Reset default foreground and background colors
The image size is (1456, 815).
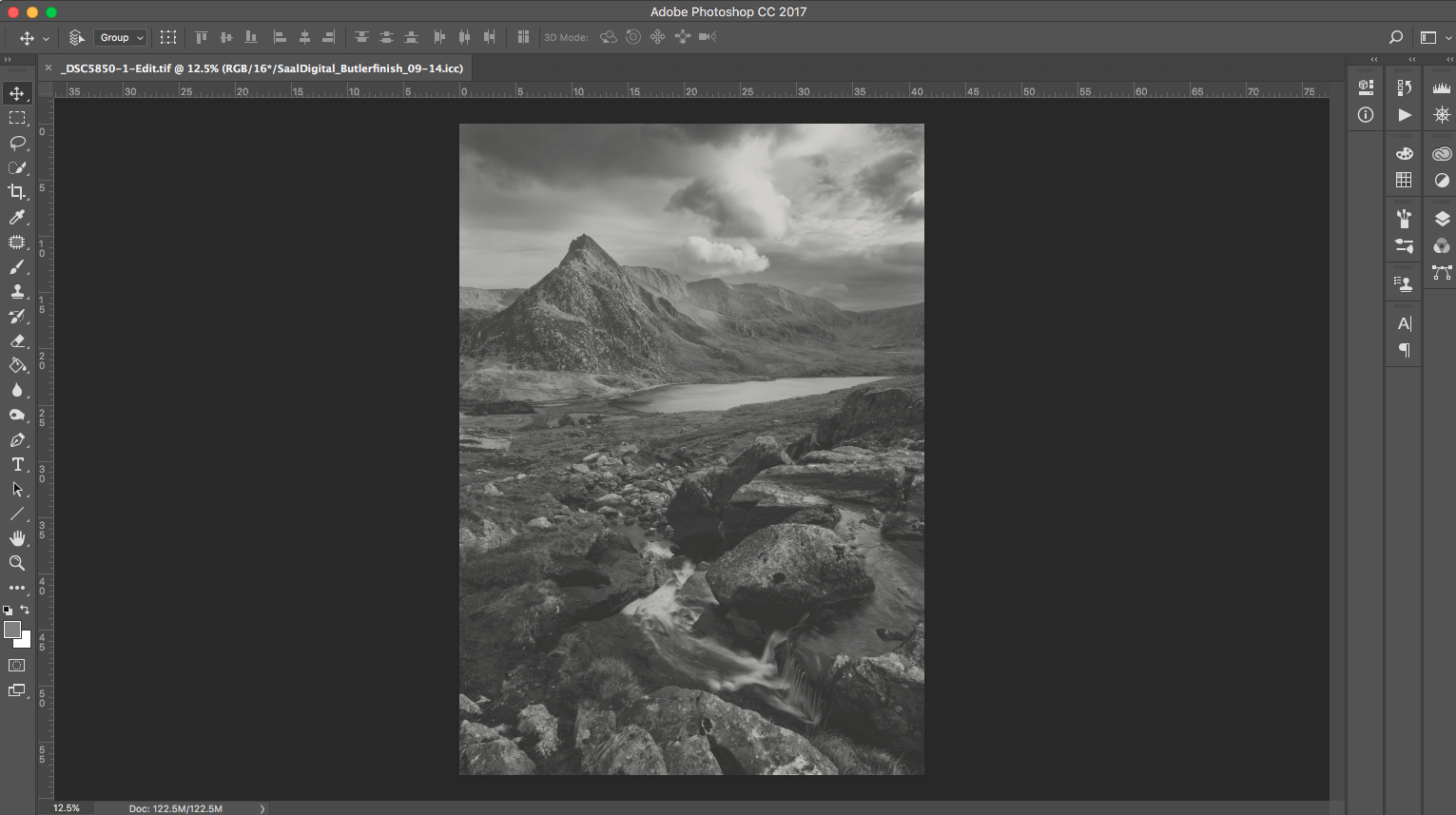click(x=8, y=611)
